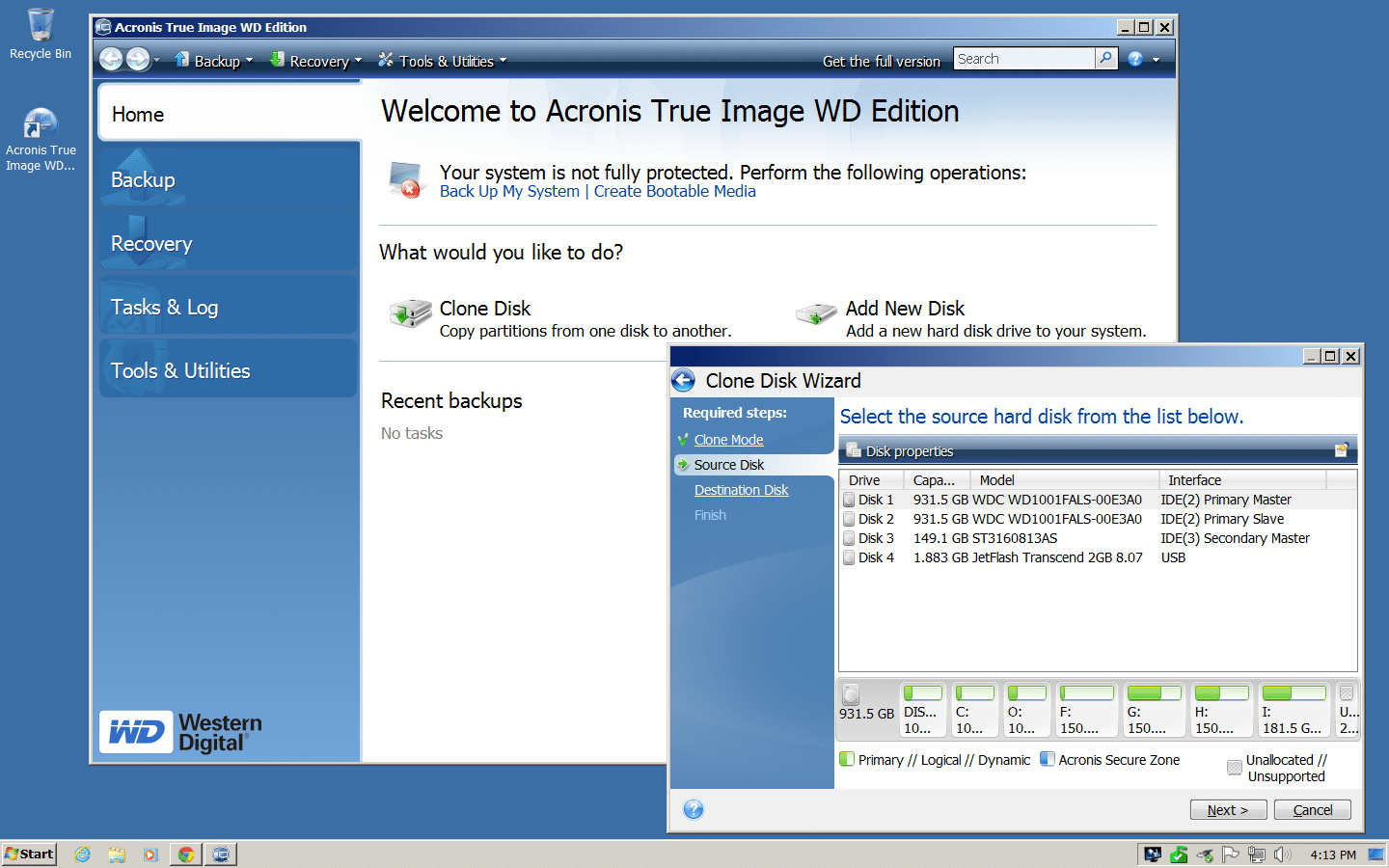Select Disk 4 JetFlash USB row
This screenshot has height=868, width=1389.
point(1098,557)
